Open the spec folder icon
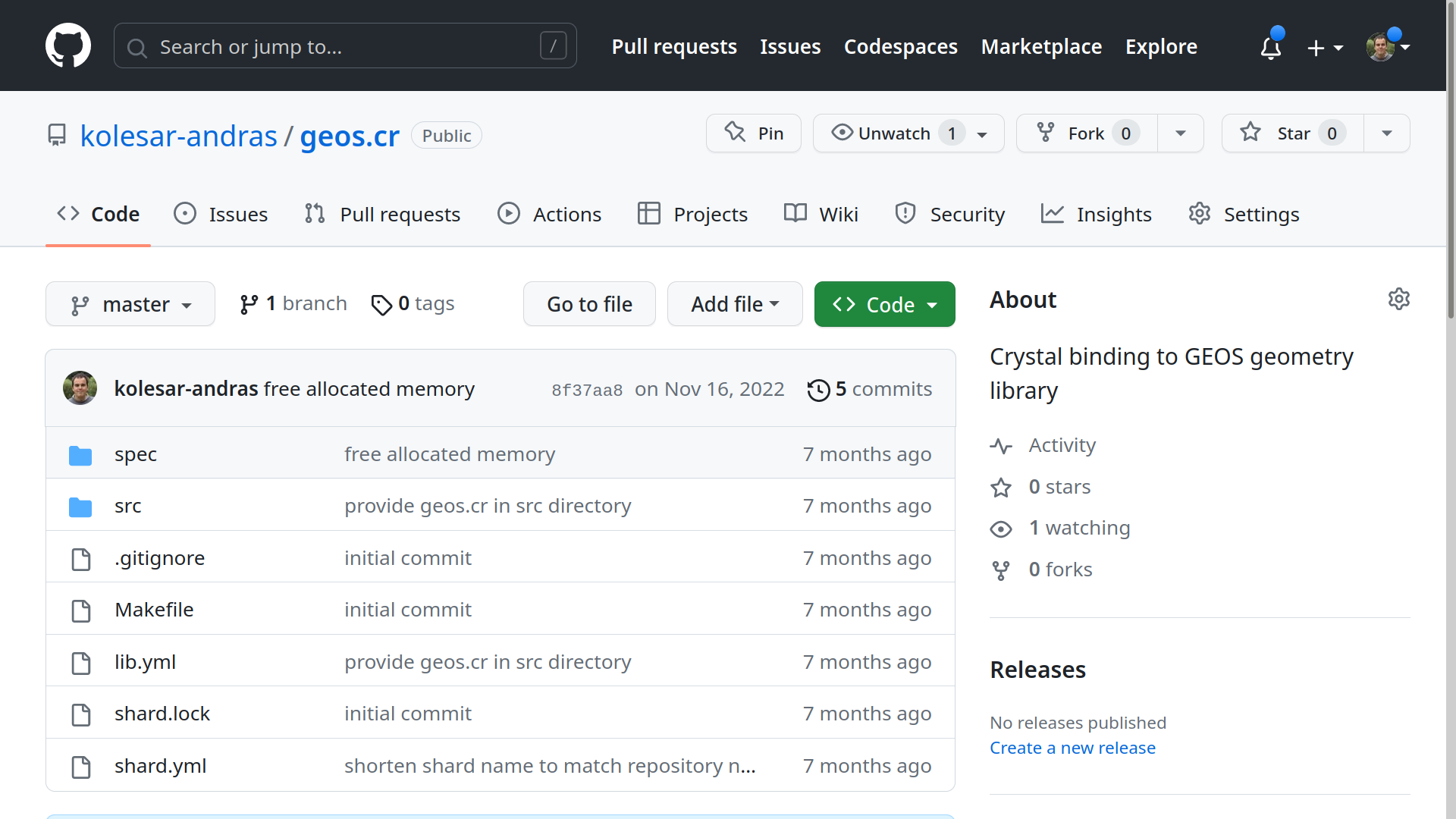This screenshot has width=1456, height=819. 80,455
